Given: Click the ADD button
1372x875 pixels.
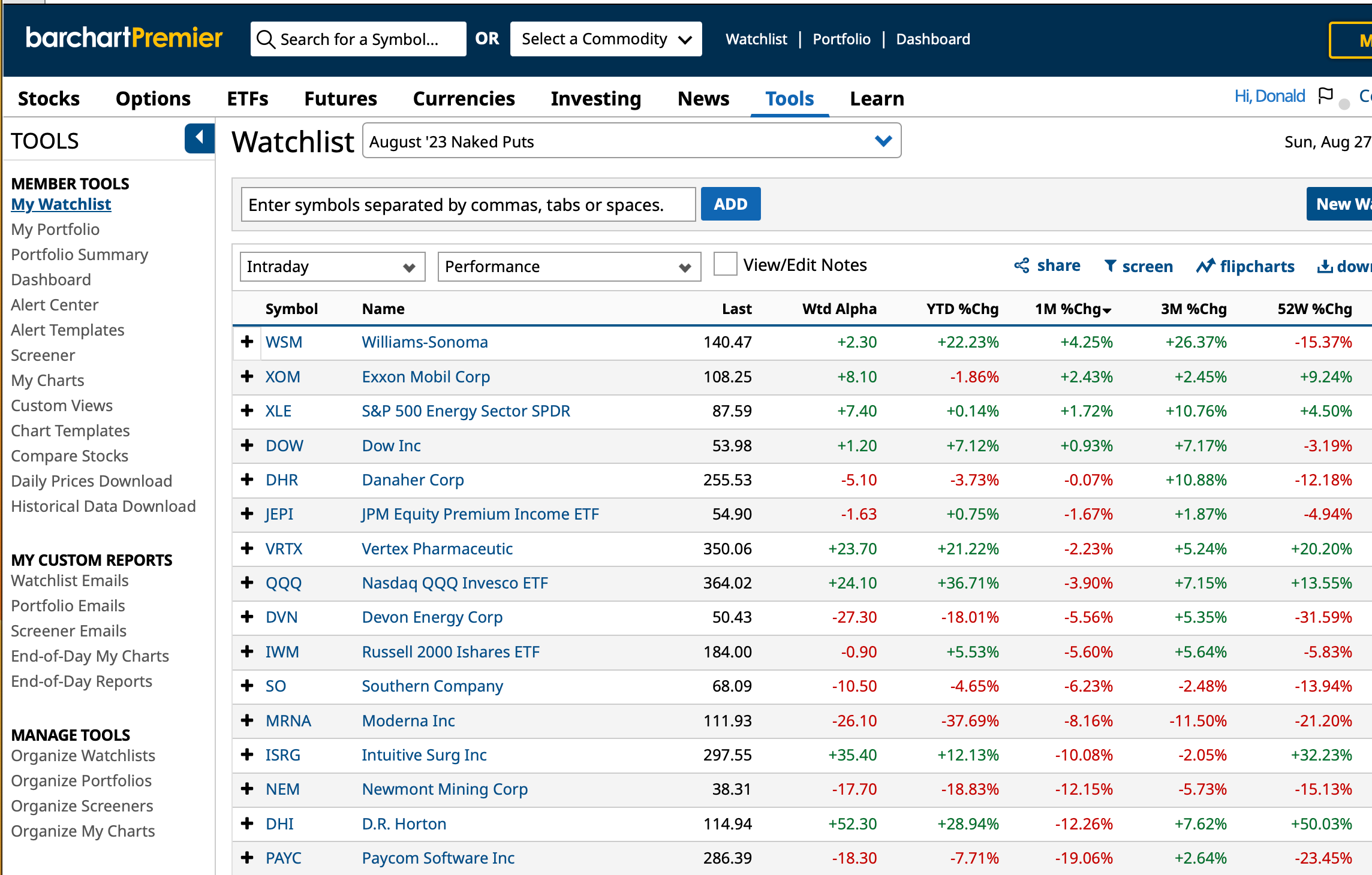Looking at the screenshot, I should click(730, 204).
